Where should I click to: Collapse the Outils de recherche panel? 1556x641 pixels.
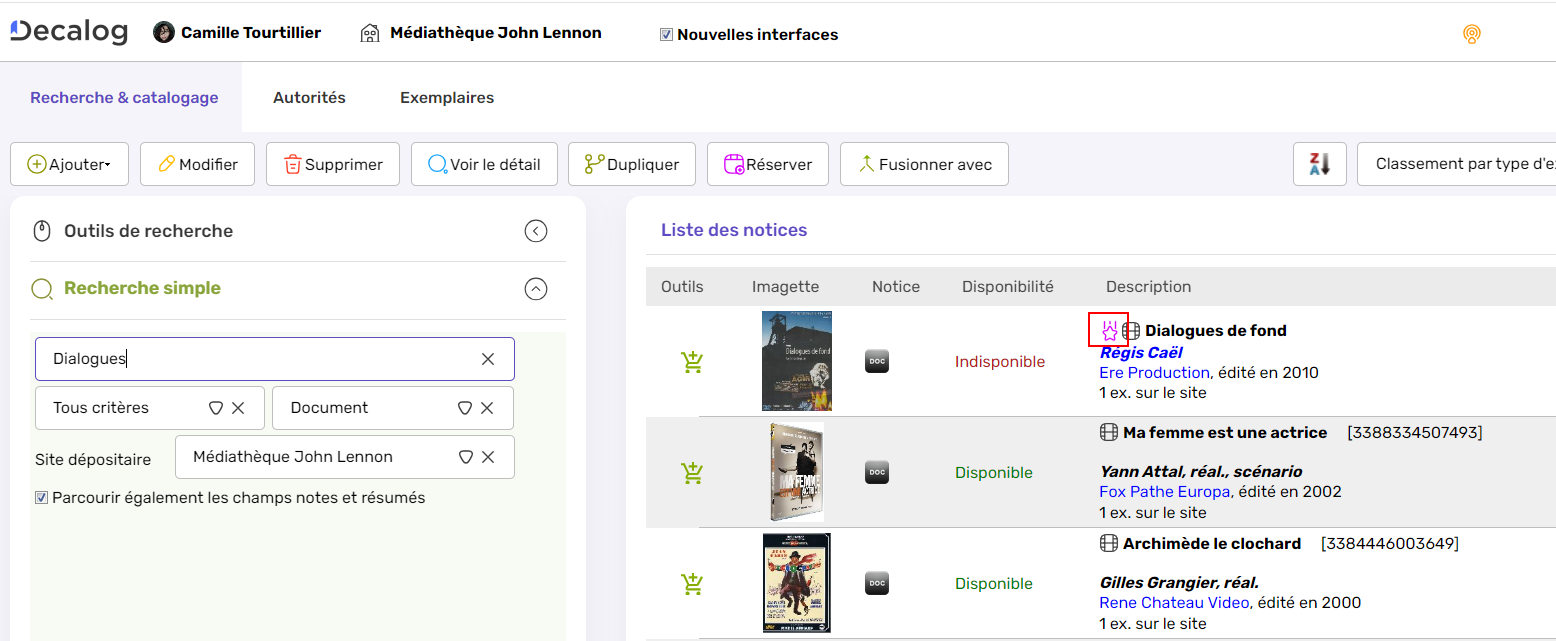click(536, 230)
